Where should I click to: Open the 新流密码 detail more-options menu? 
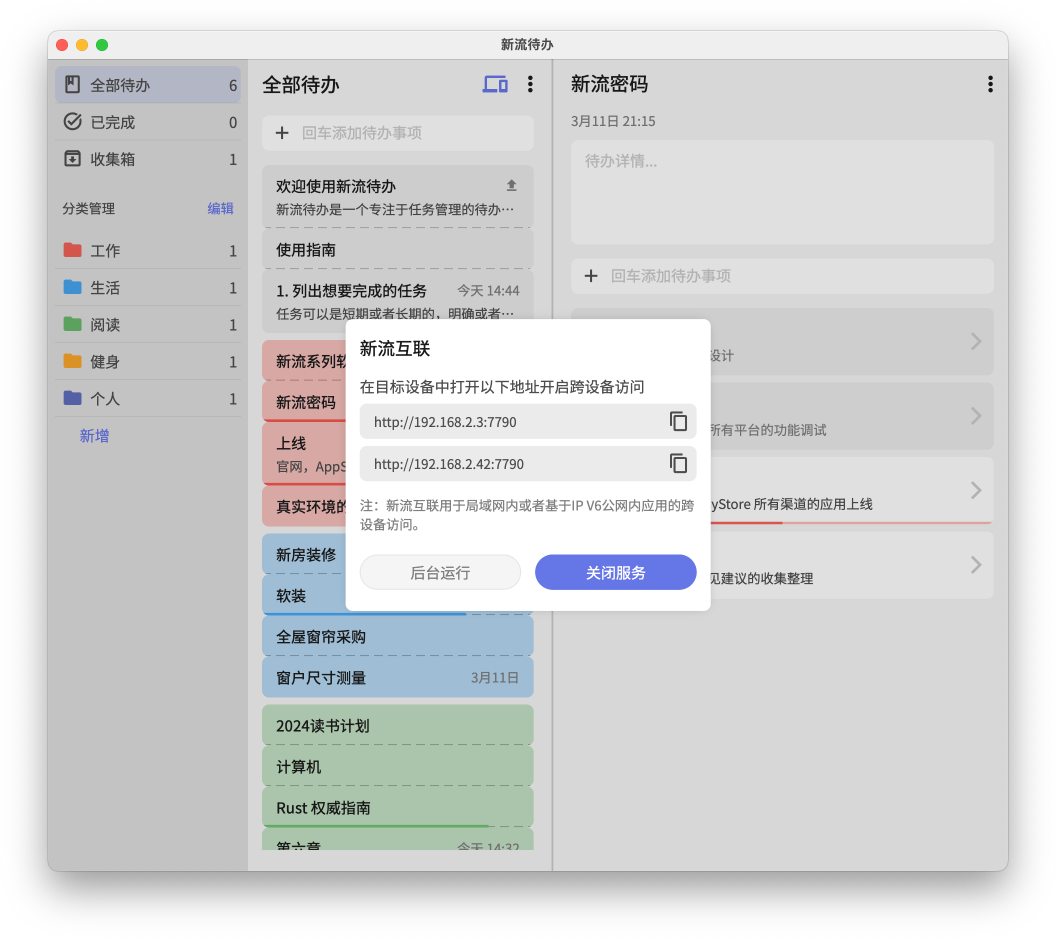(989, 84)
